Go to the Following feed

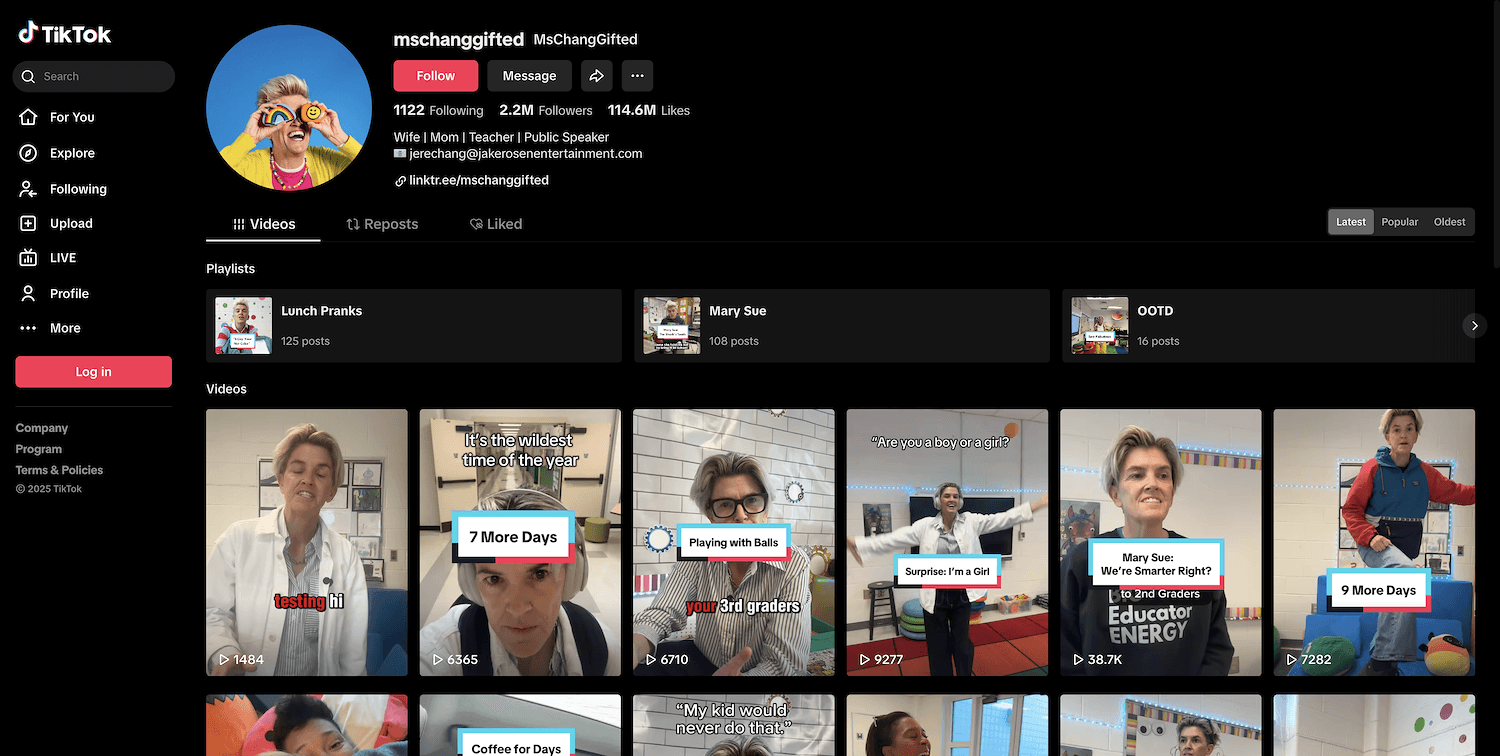pyautogui.click(x=77, y=189)
